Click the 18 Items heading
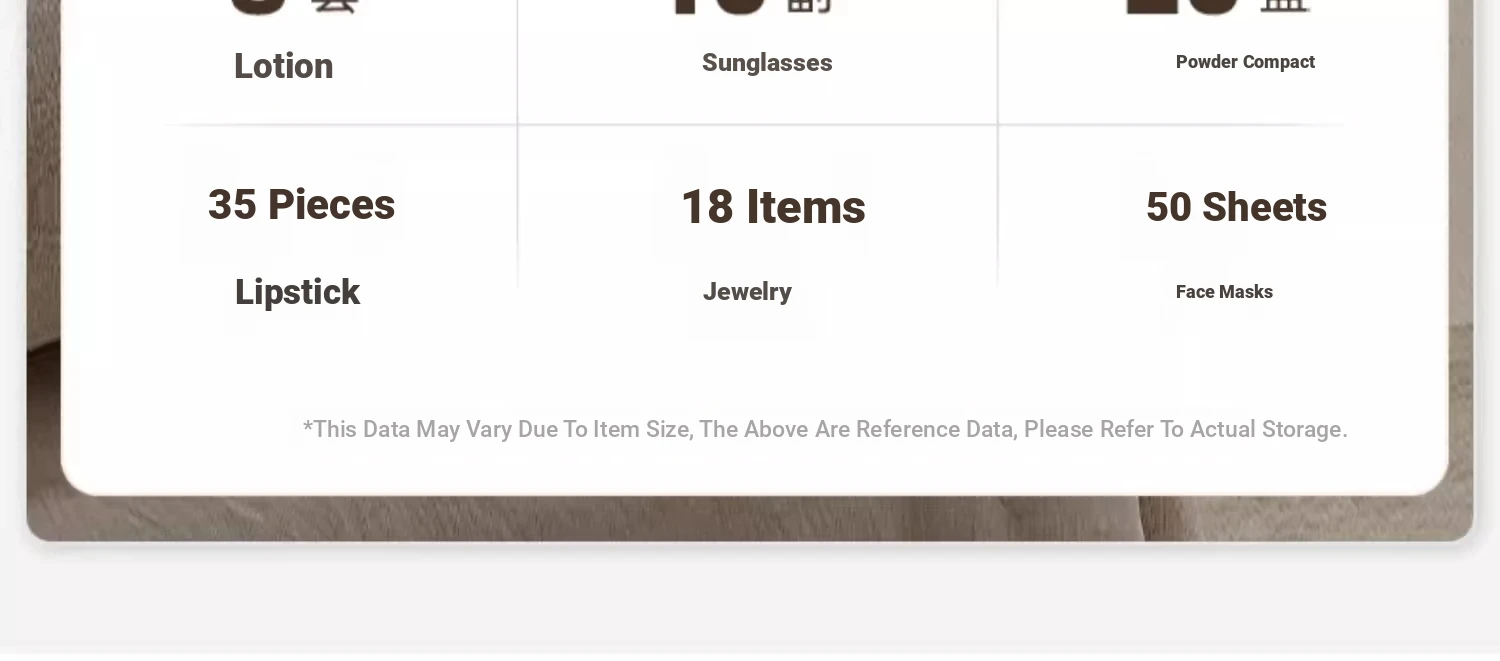The height and width of the screenshot is (661, 1500). tap(773, 208)
